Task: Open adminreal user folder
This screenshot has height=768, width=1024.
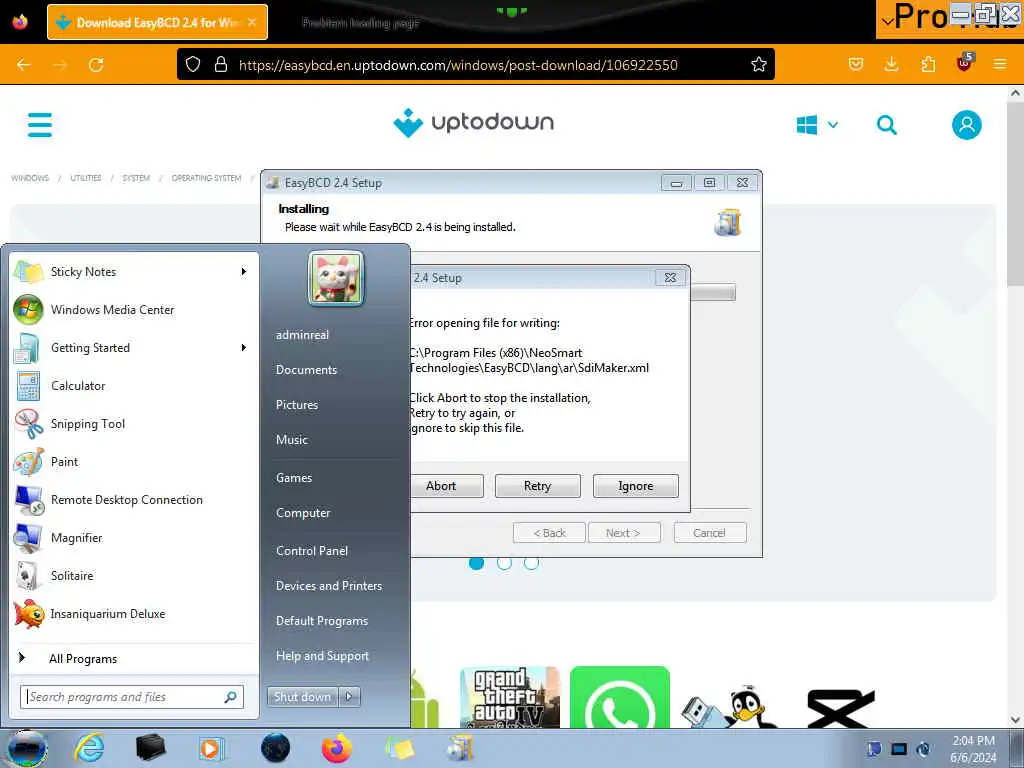Action: coord(302,335)
